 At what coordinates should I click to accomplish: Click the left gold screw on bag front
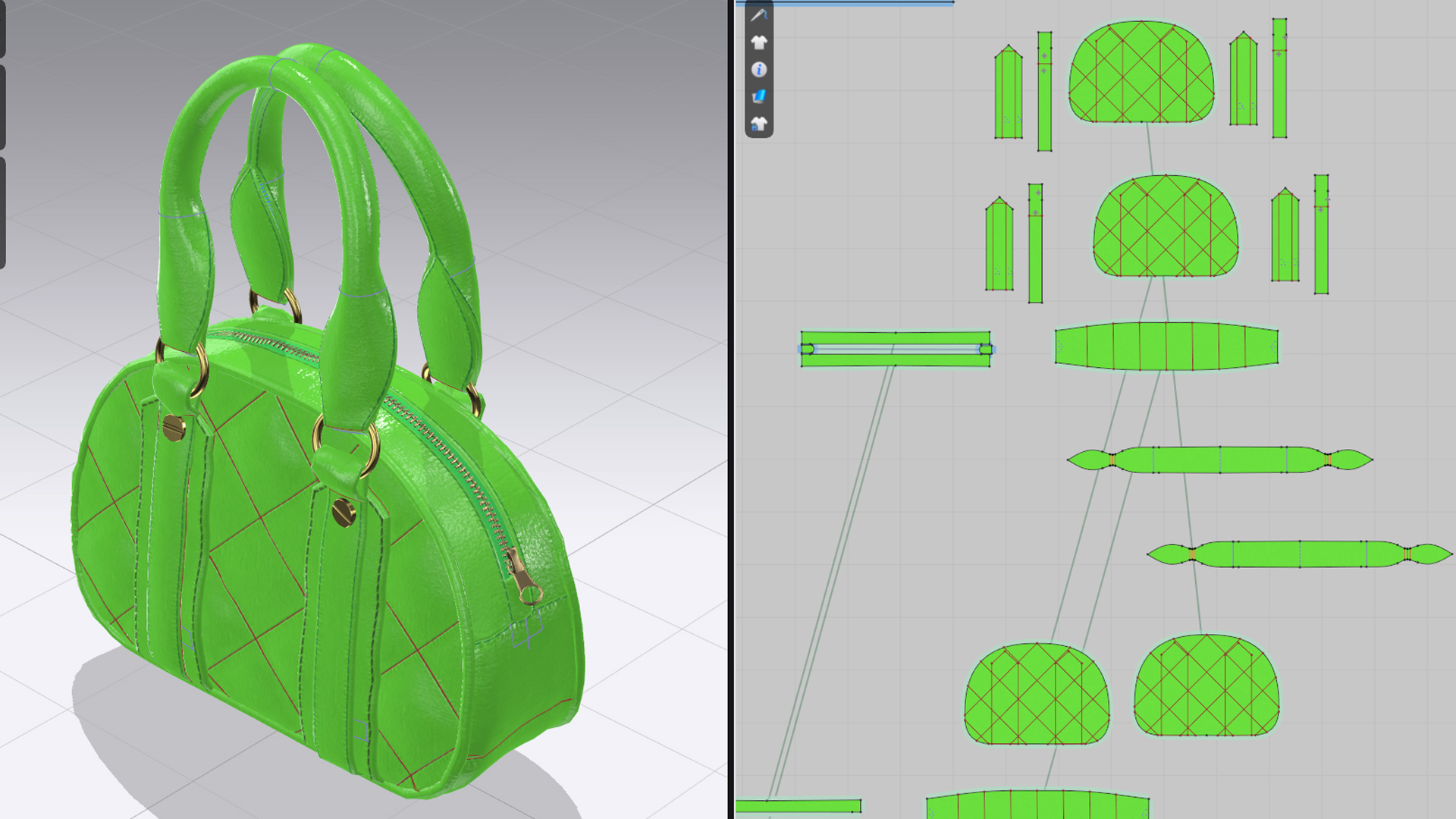(174, 428)
